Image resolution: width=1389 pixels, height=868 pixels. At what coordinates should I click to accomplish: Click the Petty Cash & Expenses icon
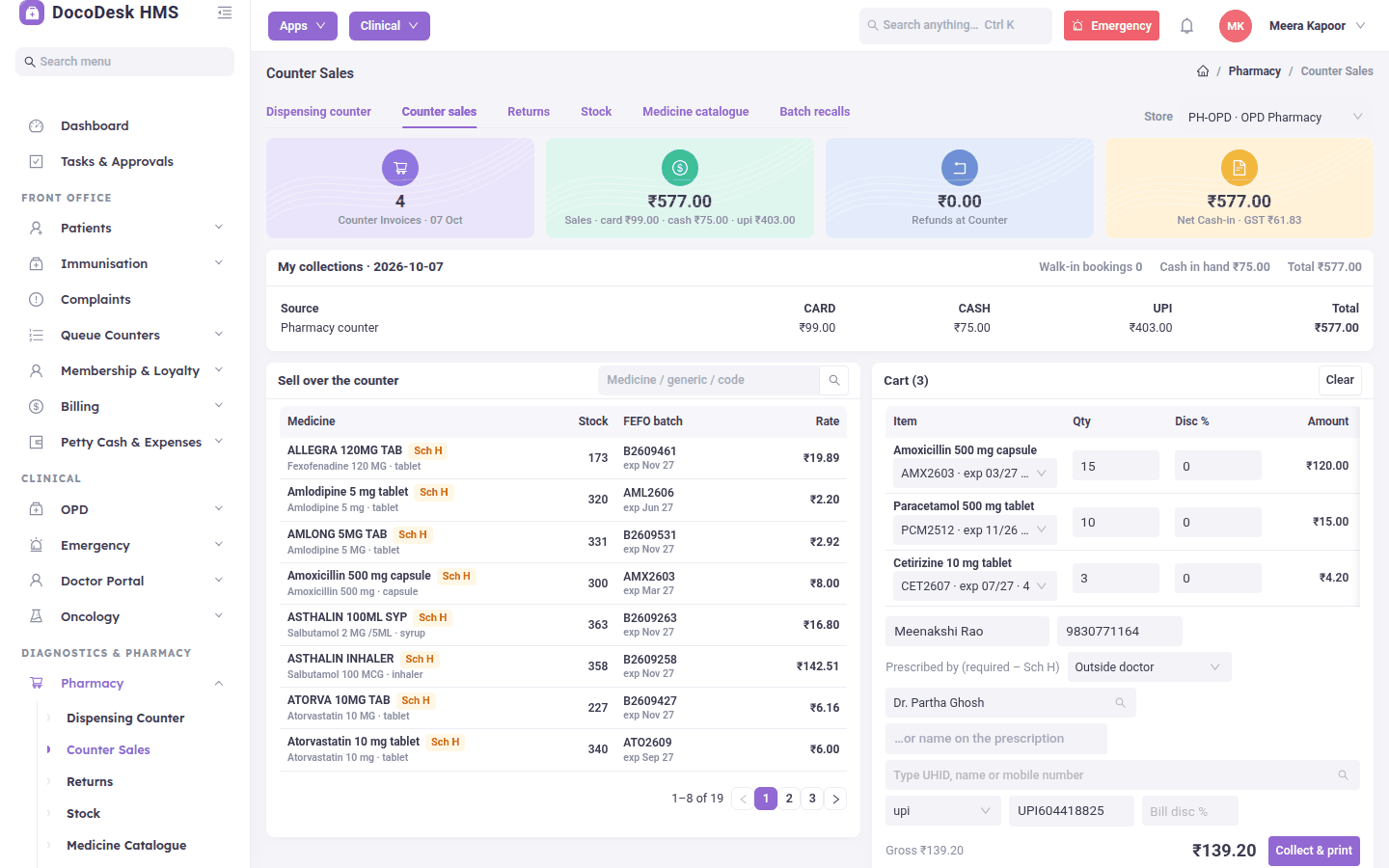pyautogui.click(x=37, y=443)
